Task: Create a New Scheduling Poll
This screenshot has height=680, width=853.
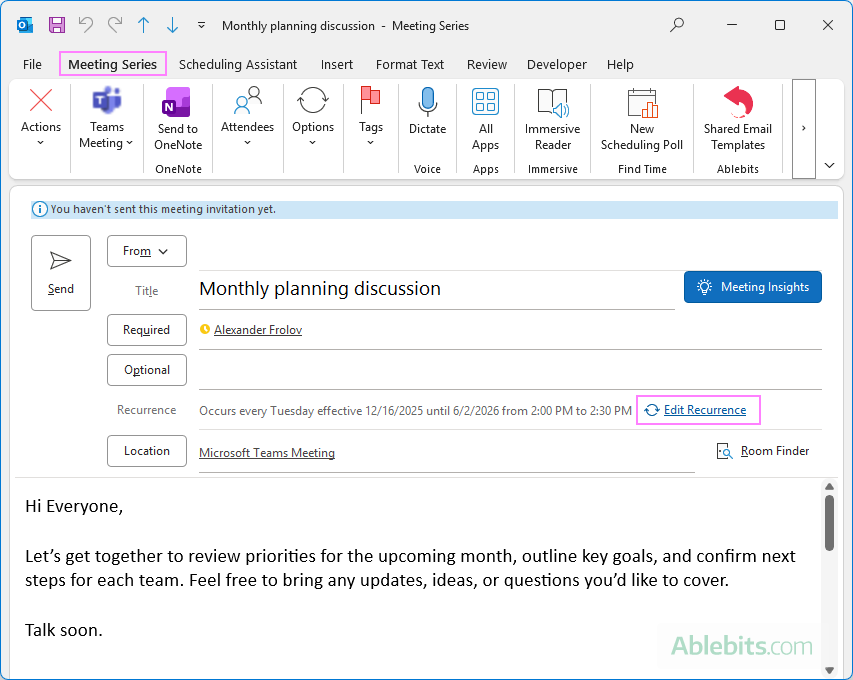Action: 641,113
